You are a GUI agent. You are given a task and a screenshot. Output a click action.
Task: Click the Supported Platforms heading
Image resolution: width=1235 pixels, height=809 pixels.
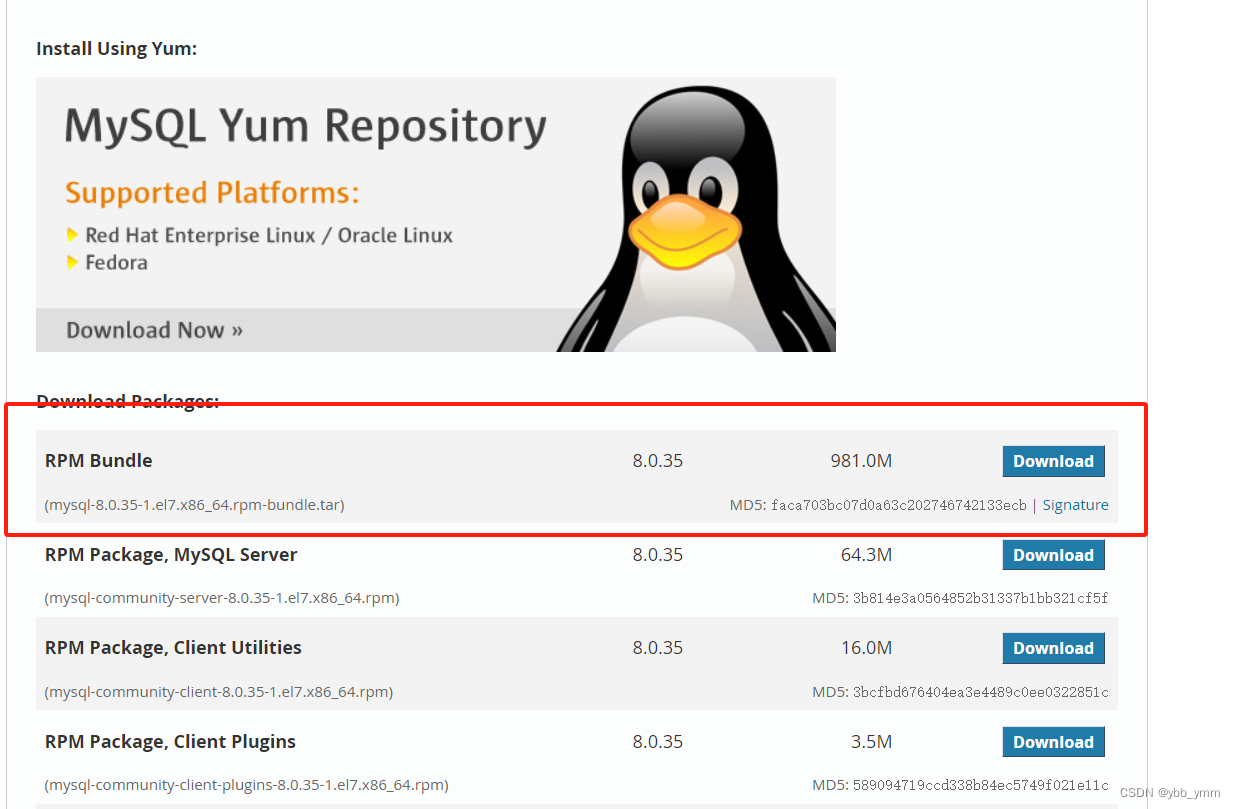(x=211, y=192)
